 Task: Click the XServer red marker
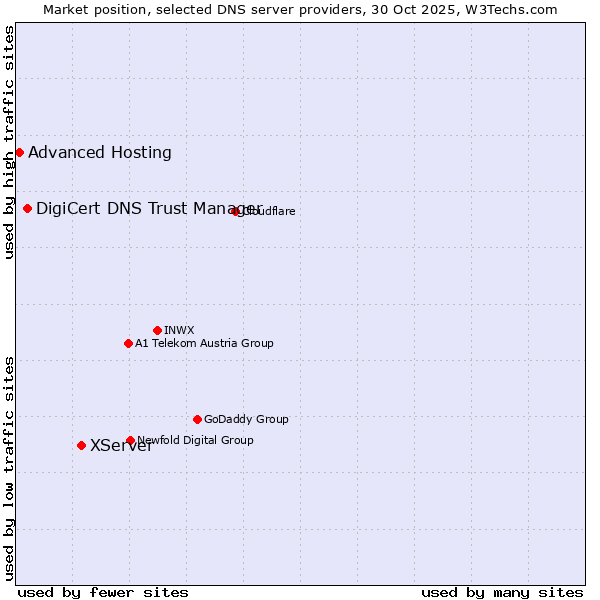[81, 445]
